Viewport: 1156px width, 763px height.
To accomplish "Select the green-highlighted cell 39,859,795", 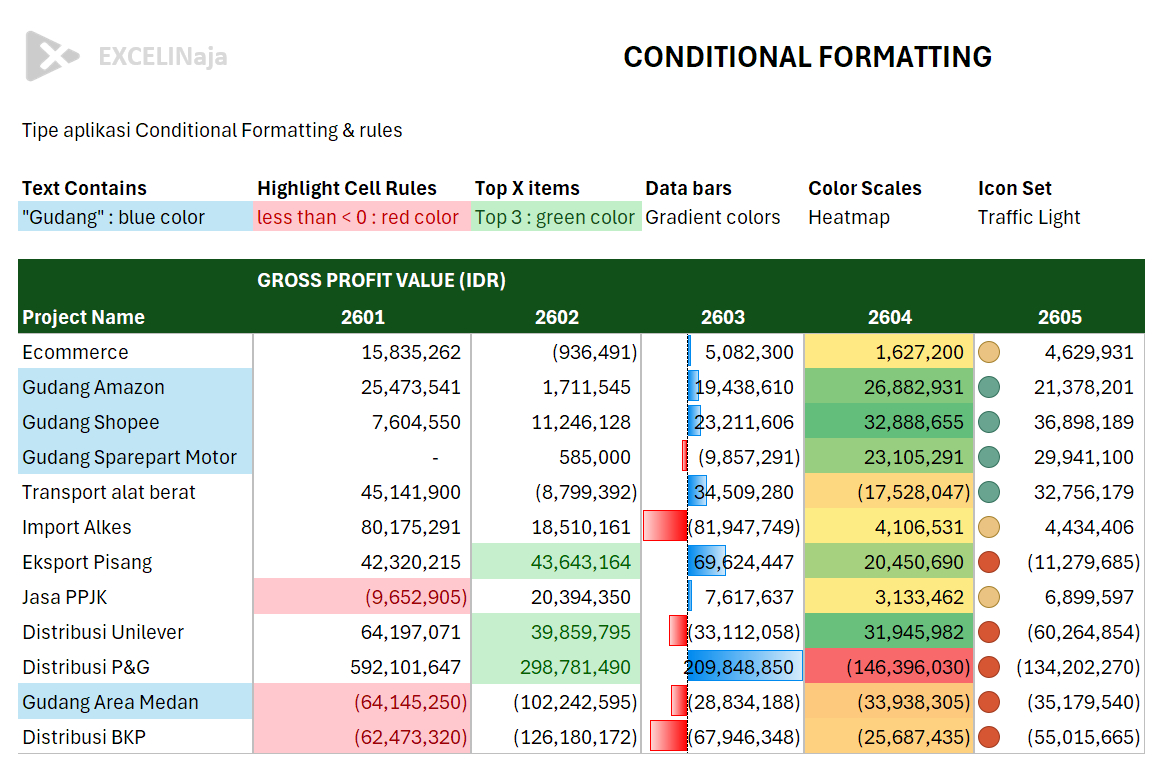I will tap(557, 633).
